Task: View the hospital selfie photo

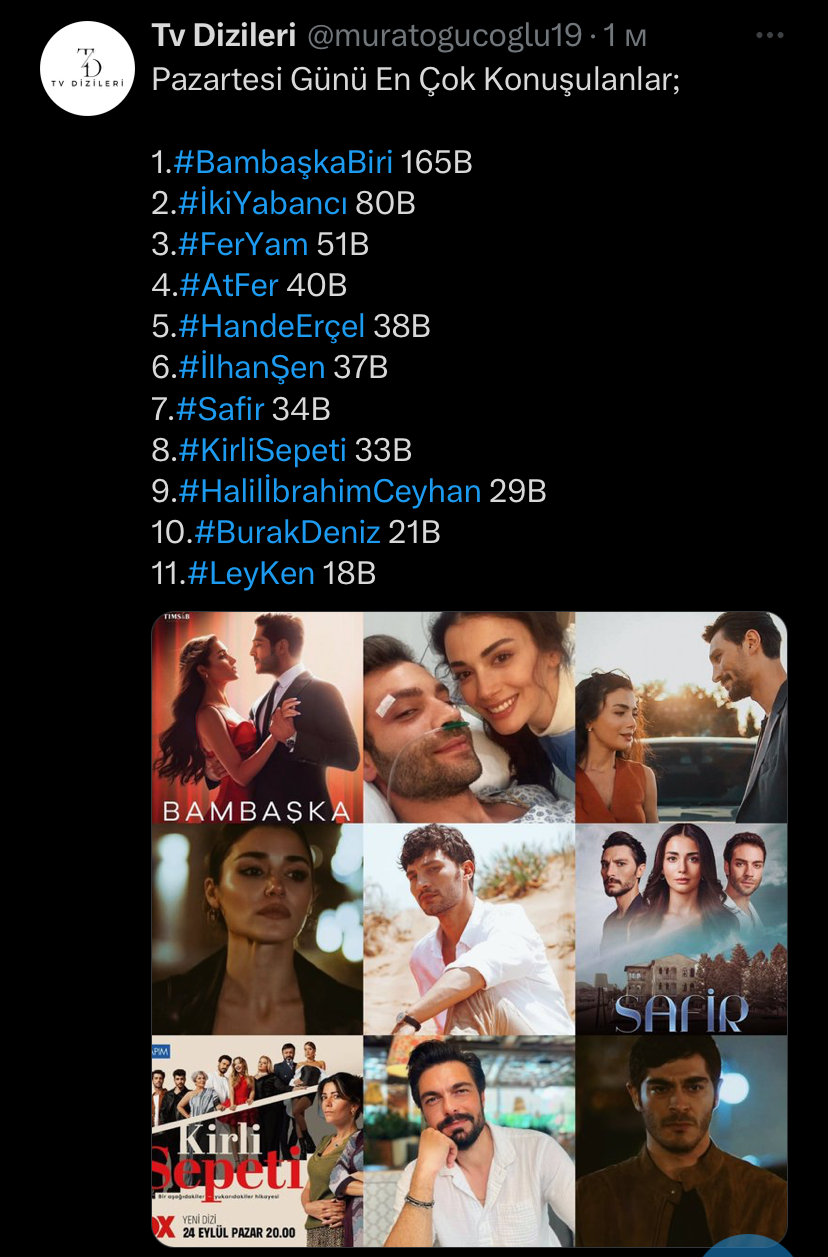Action: click(x=469, y=717)
